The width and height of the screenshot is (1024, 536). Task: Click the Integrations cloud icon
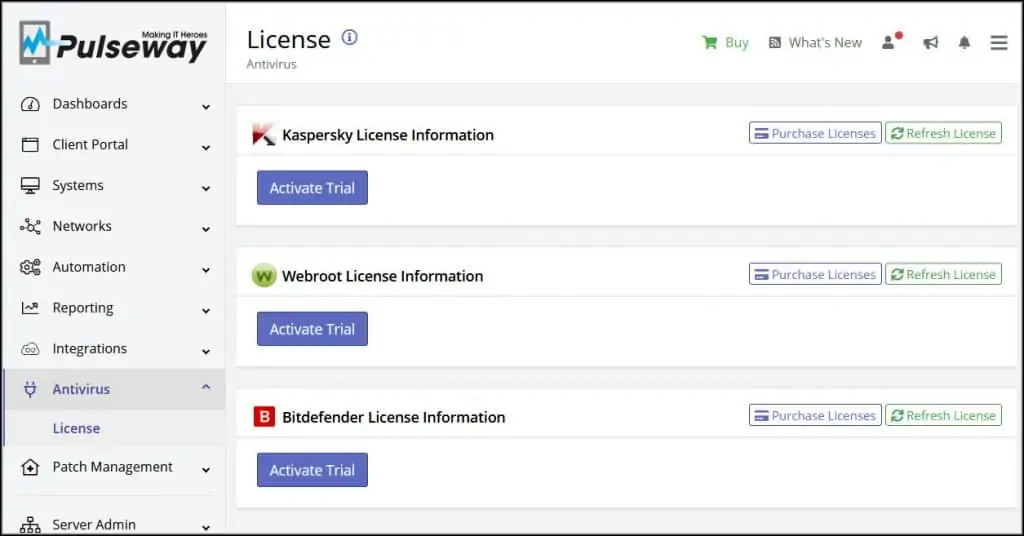click(x=30, y=349)
